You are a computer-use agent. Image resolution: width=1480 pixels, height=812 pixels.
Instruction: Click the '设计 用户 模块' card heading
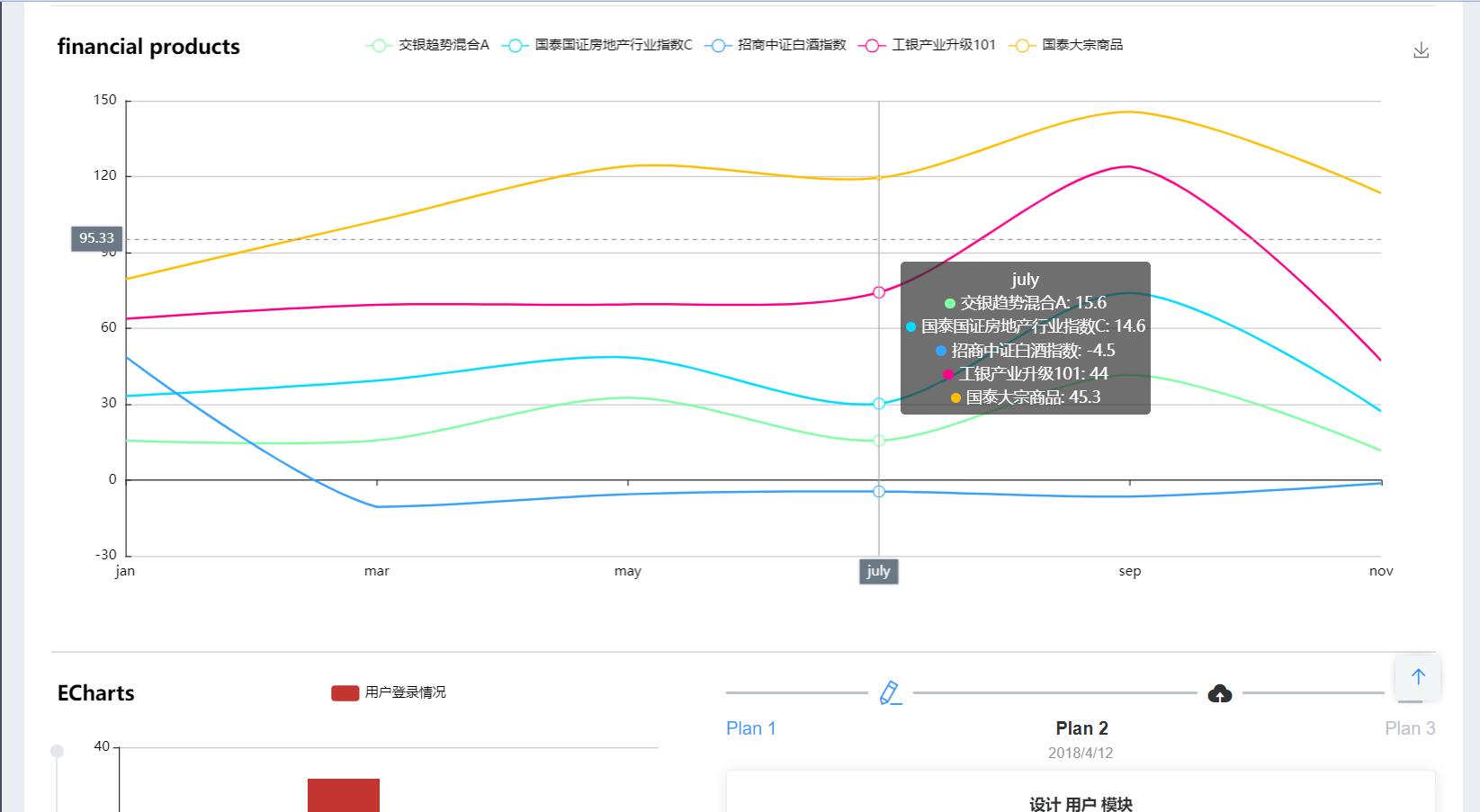(x=1081, y=804)
